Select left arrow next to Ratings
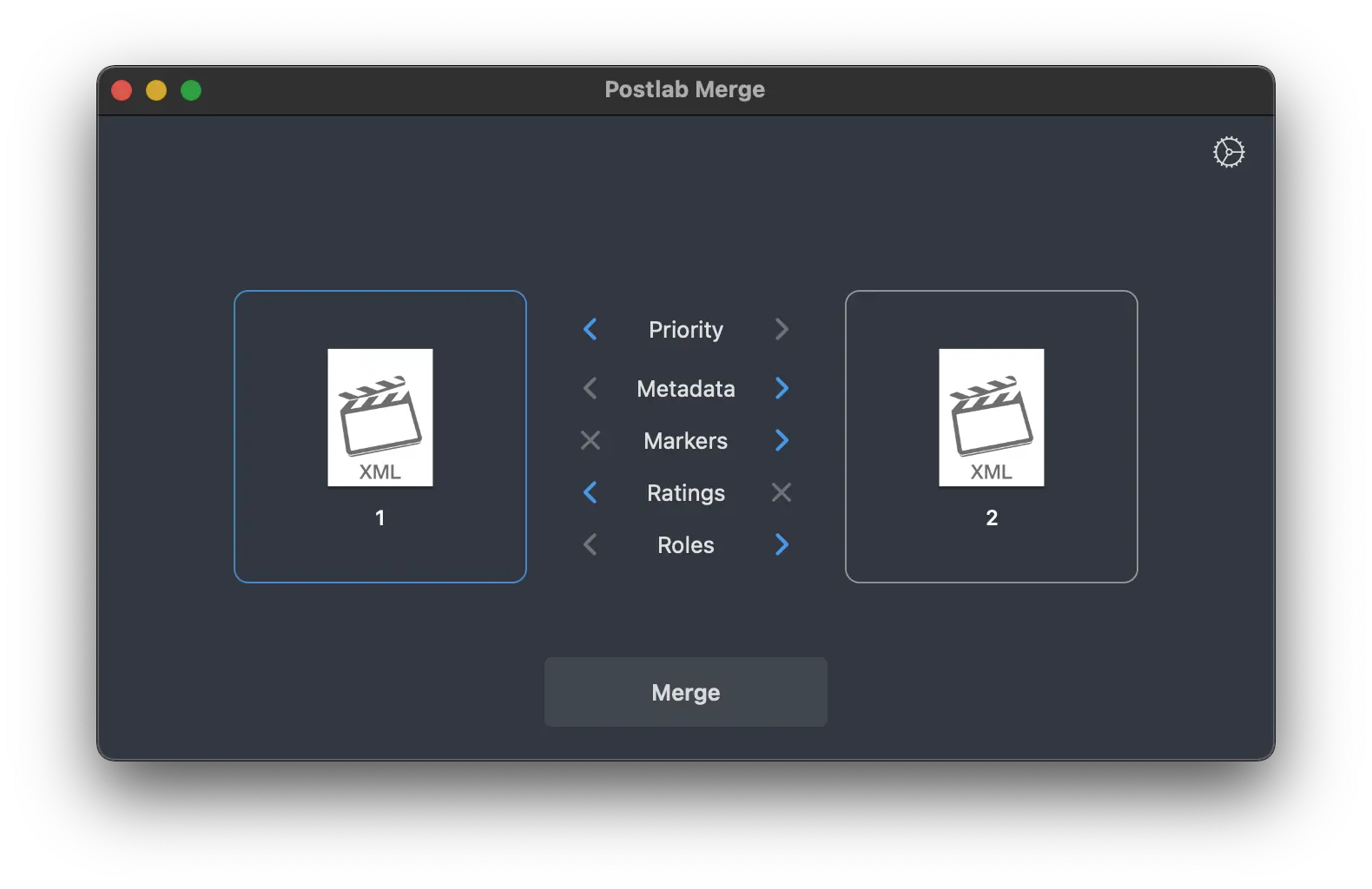Image resolution: width=1372 pixels, height=889 pixels. pyautogui.click(x=590, y=492)
